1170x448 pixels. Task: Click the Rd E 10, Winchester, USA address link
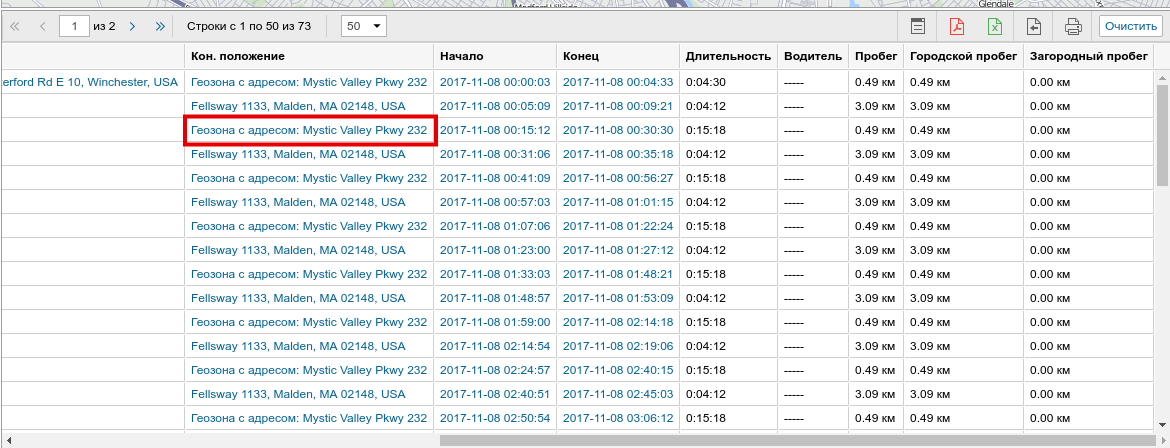point(89,82)
